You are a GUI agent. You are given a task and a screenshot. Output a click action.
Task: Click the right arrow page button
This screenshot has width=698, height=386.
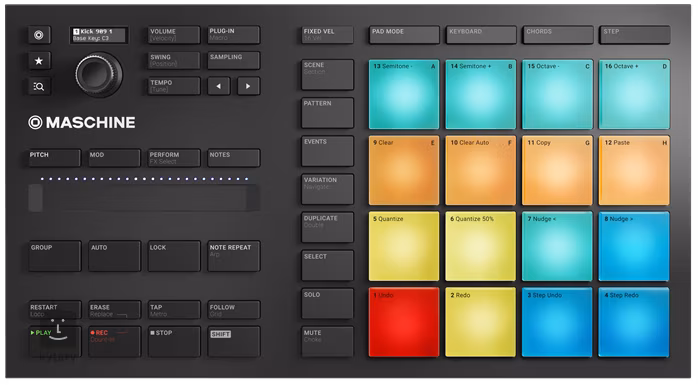[x=248, y=86]
